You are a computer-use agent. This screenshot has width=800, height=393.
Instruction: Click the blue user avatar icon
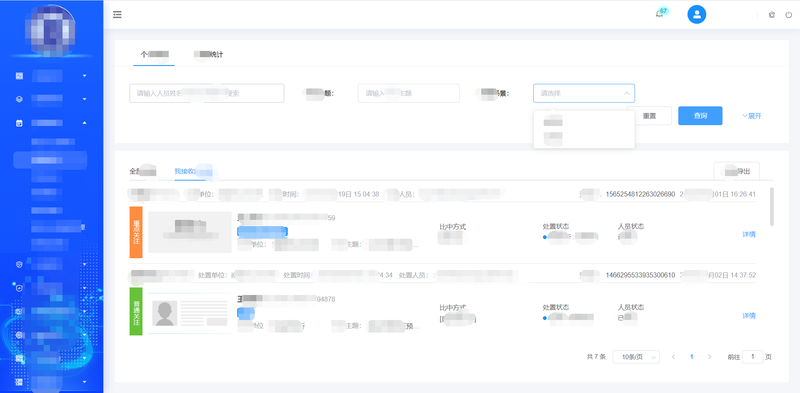click(x=696, y=14)
